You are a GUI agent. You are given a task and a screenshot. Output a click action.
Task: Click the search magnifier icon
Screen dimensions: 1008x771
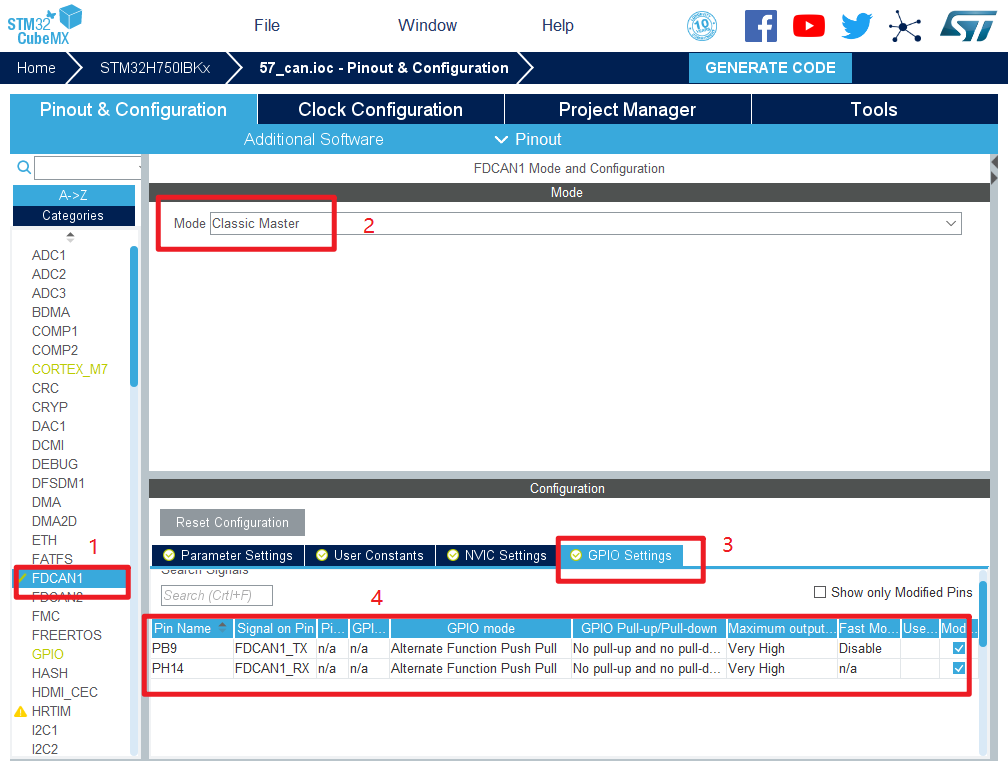pos(24,167)
